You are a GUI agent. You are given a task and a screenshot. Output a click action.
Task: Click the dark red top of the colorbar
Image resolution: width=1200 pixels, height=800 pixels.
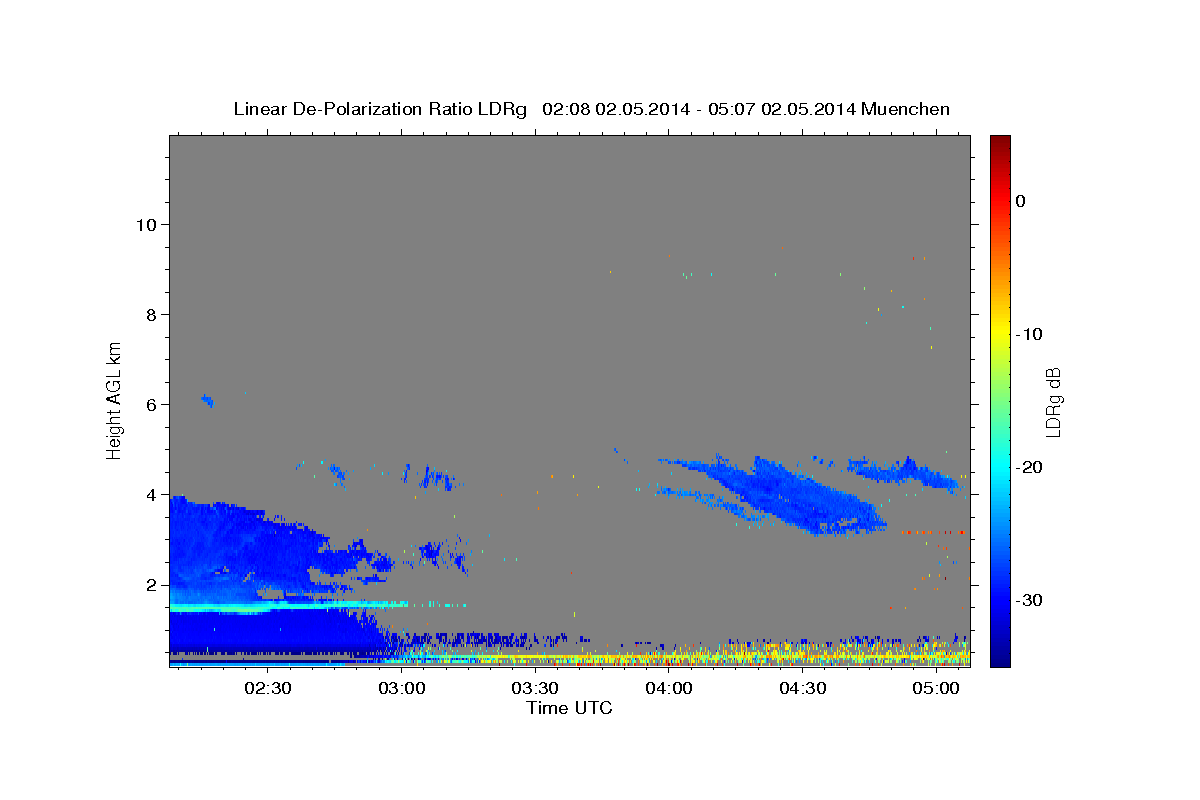(x=1000, y=142)
